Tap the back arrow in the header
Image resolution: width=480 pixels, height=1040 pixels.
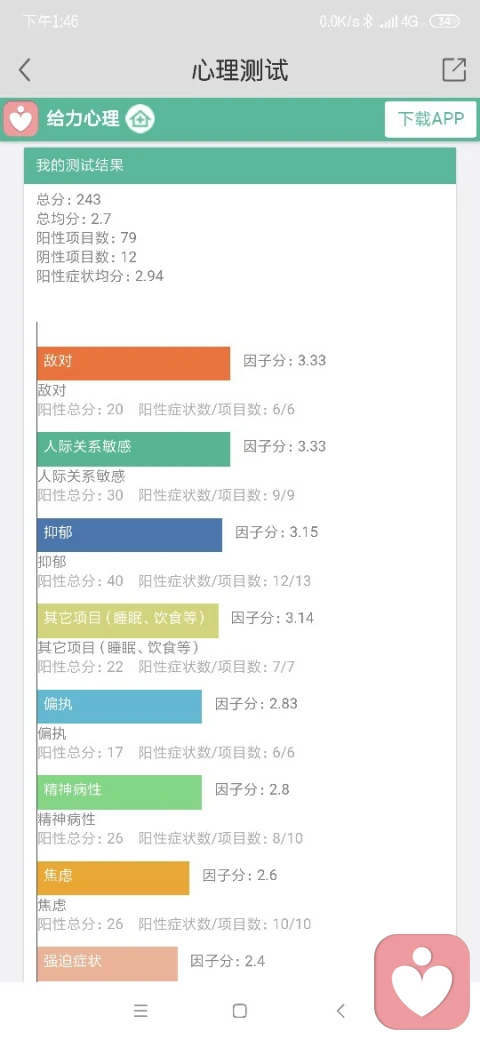[x=25, y=70]
